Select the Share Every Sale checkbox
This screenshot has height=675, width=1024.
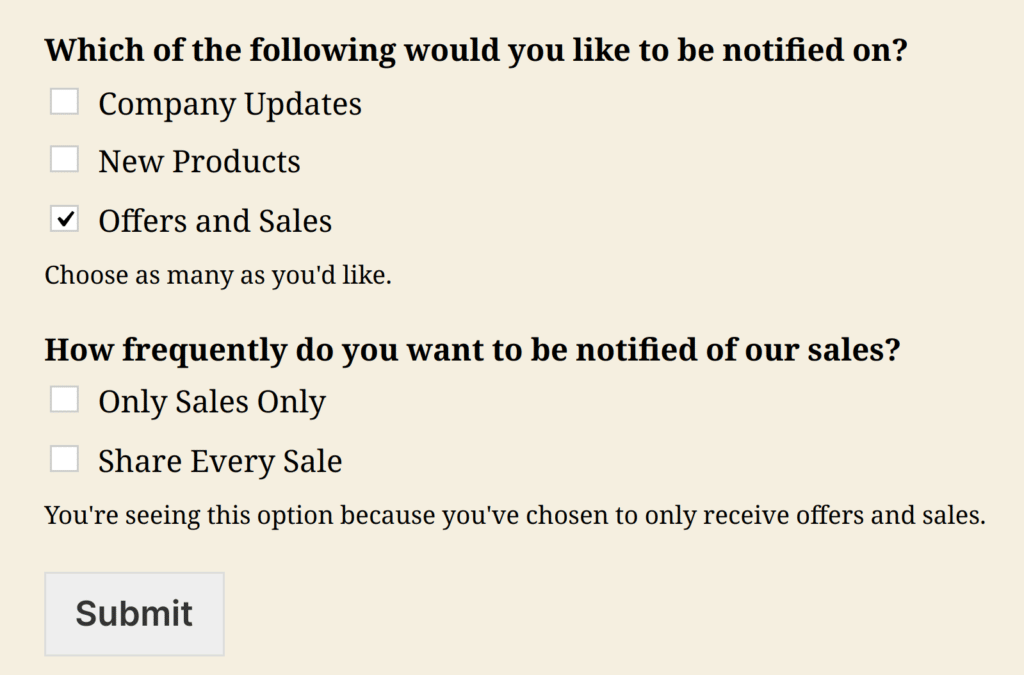click(x=65, y=459)
